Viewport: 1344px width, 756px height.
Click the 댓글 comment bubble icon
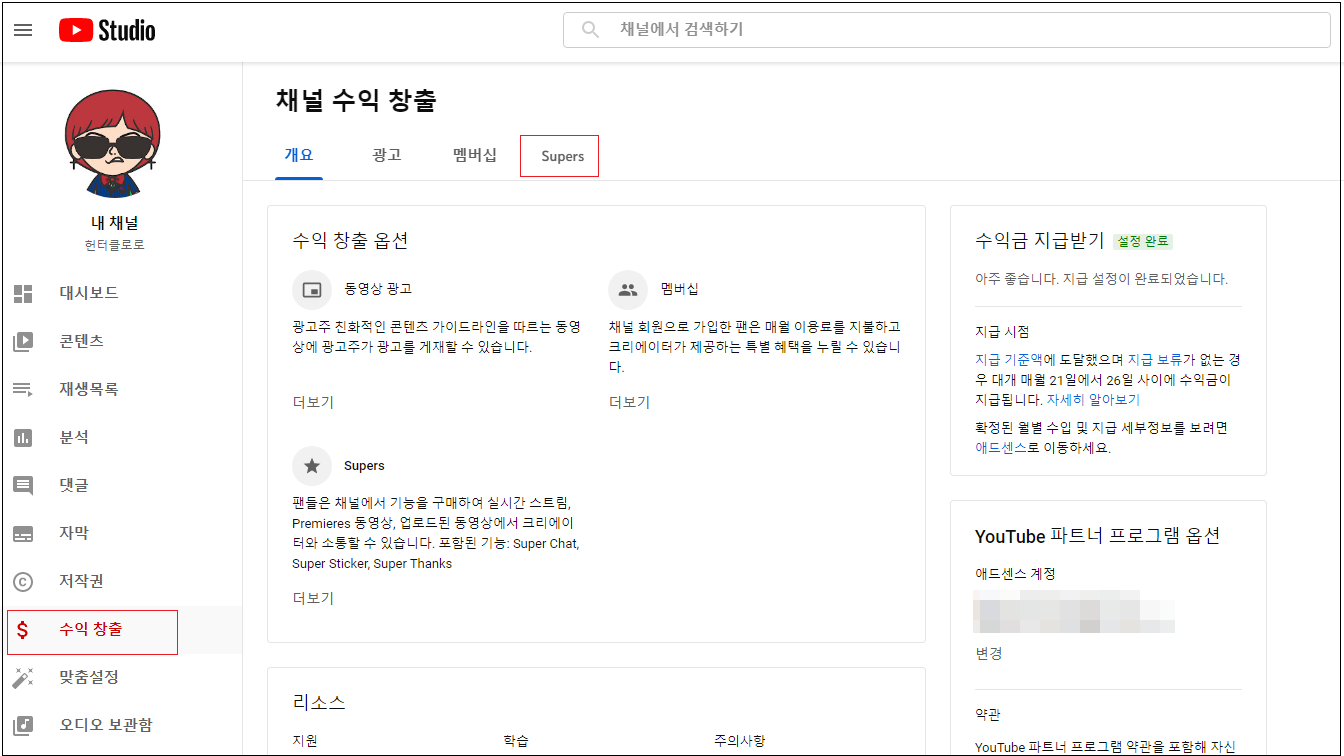[23, 485]
